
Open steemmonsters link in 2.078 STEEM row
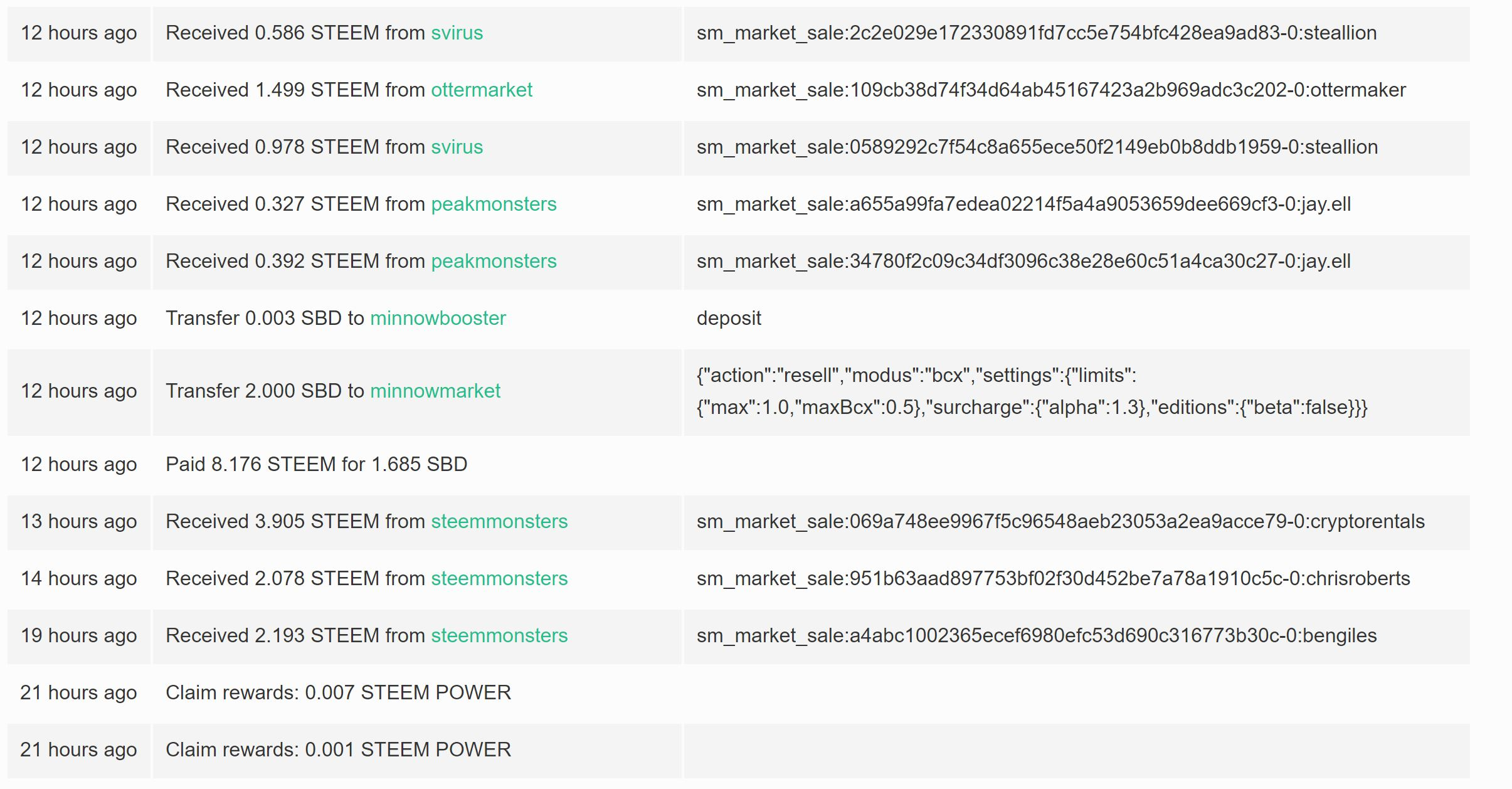click(x=499, y=578)
